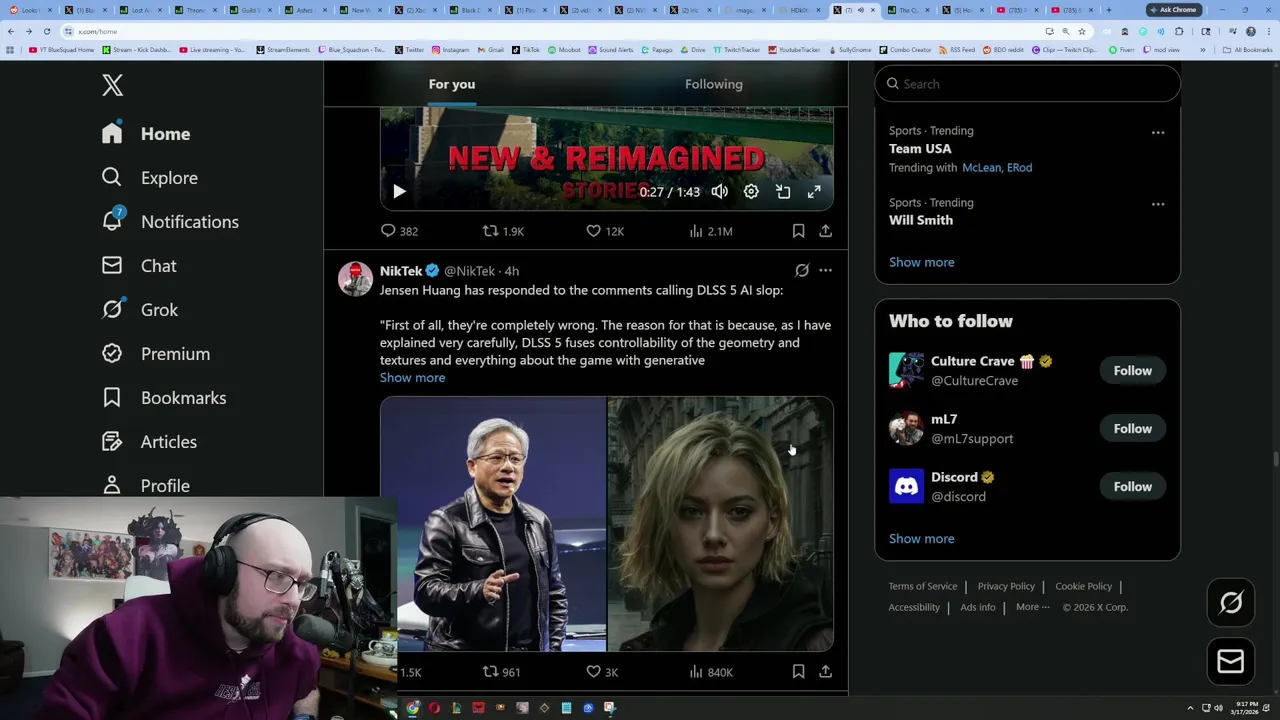Follow mL7
The height and width of the screenshot is (720, 1280).
click(x=1132, y=429)
